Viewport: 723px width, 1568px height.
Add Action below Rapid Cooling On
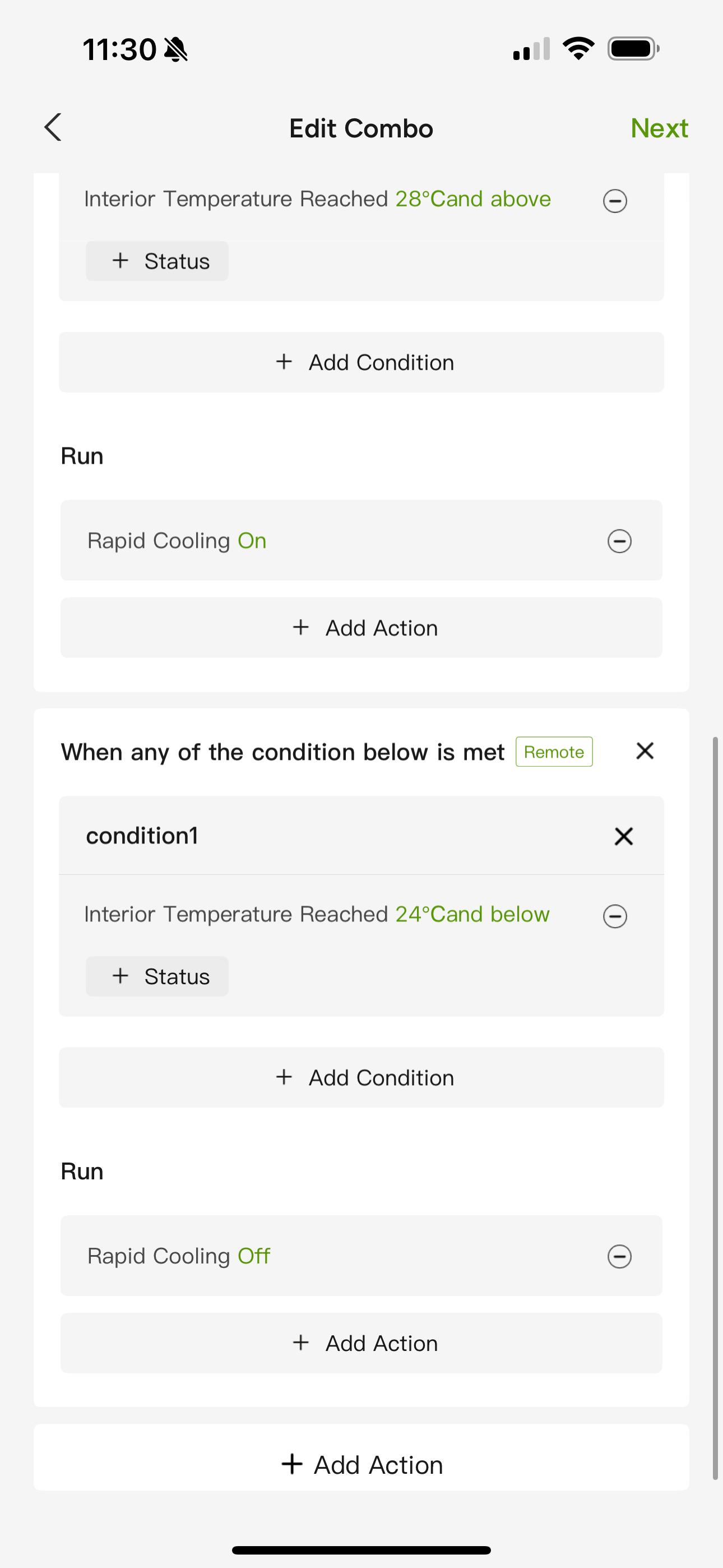361,628
